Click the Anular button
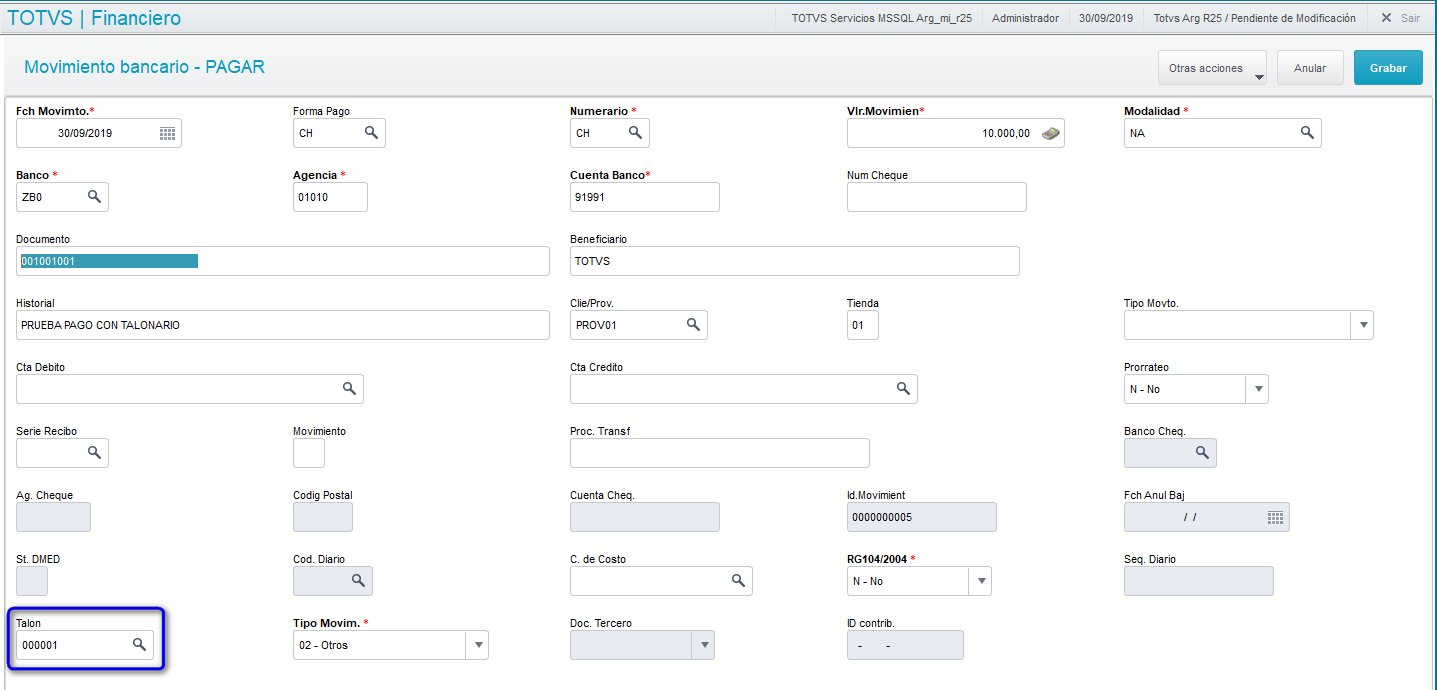Image resolution: width=1437 pixels, height=690 pixels. [x=1310, y=68]
